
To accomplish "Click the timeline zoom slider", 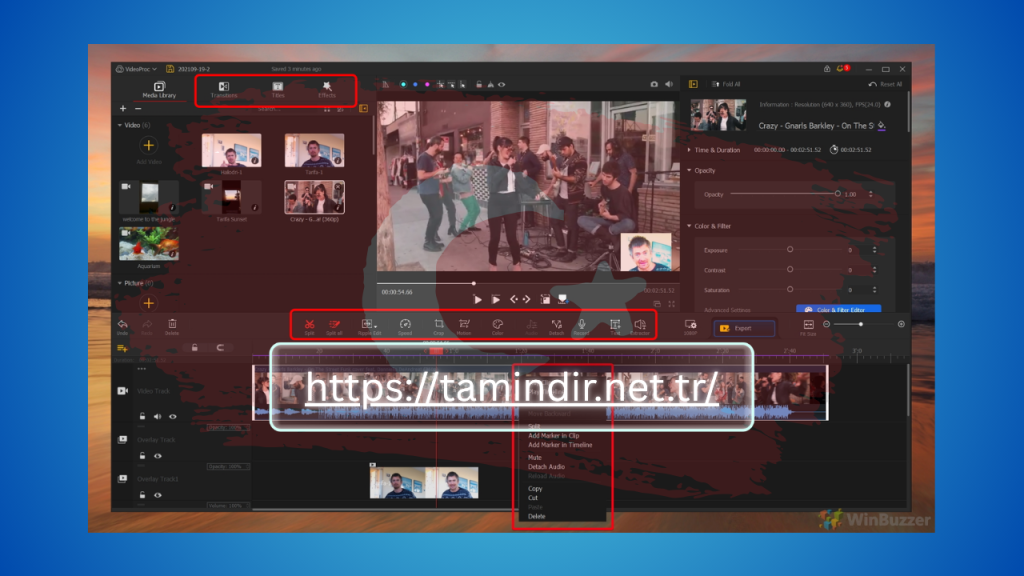I will coord(861,325).
